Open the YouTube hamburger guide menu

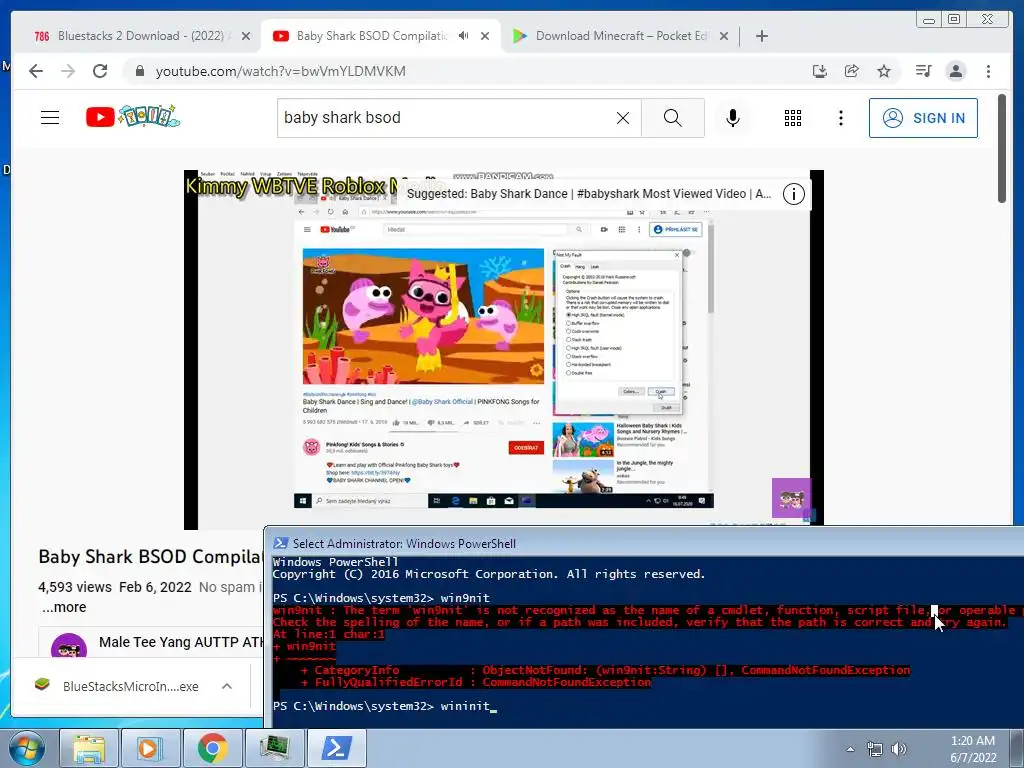tap(50, 118)
